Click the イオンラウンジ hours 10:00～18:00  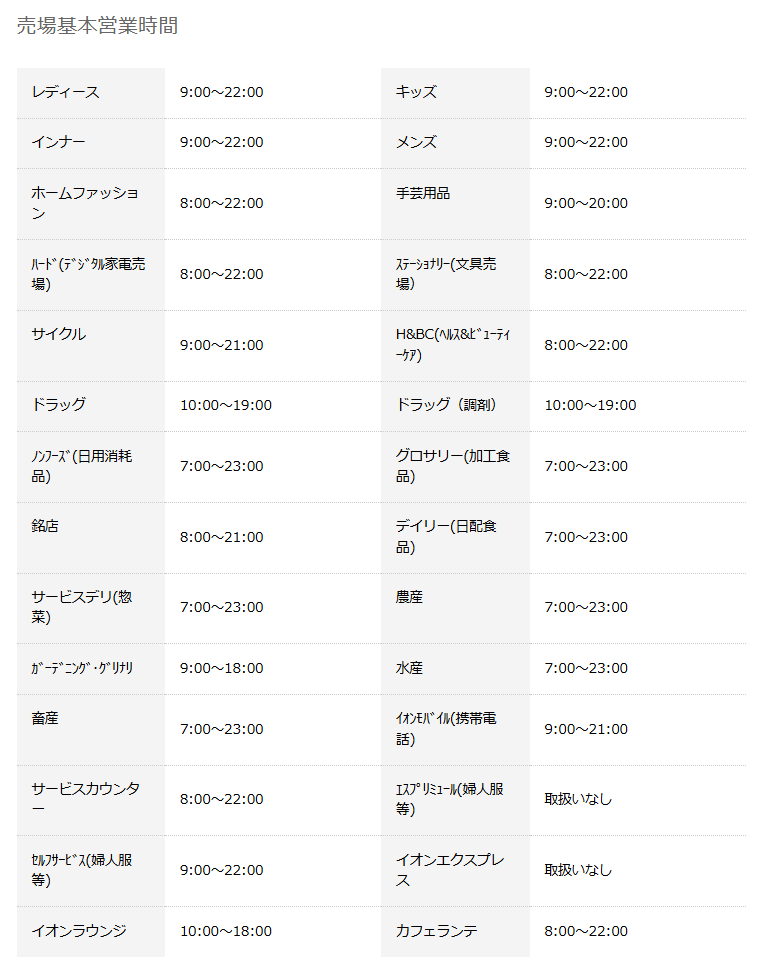pyautogui.click(x=226, y=931)
